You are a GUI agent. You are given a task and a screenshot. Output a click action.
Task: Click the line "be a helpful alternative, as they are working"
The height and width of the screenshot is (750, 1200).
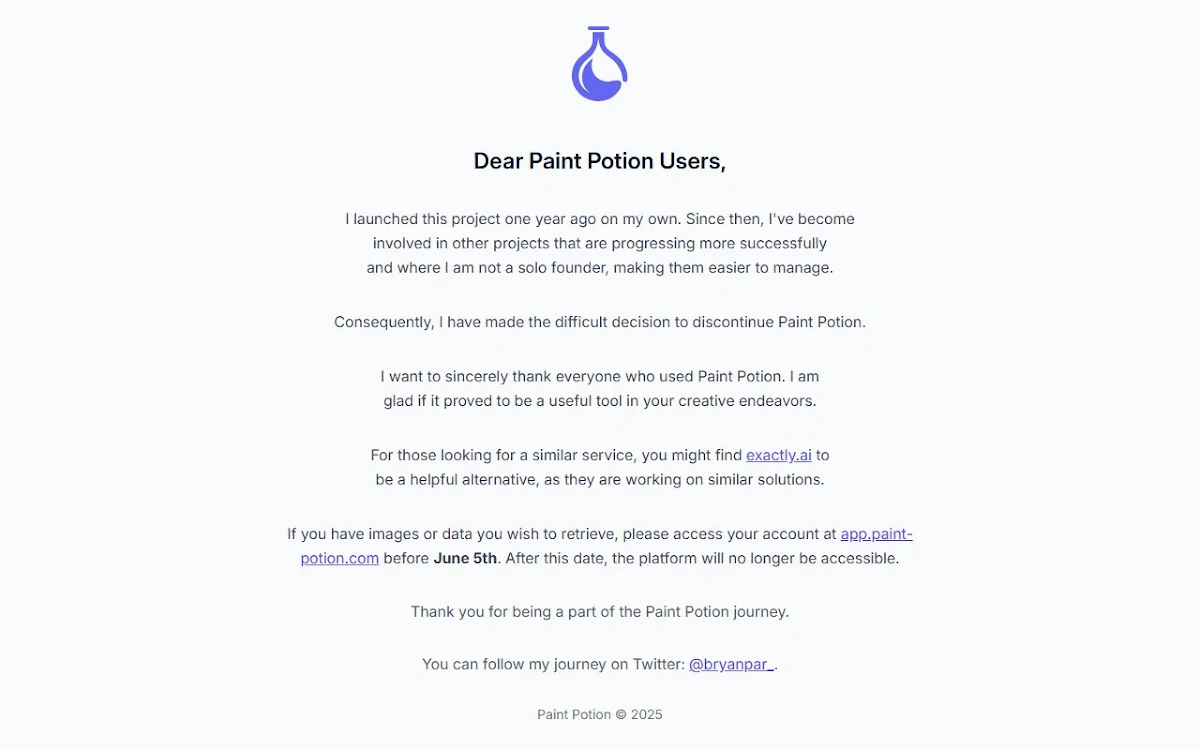click(x=600, y=479)
